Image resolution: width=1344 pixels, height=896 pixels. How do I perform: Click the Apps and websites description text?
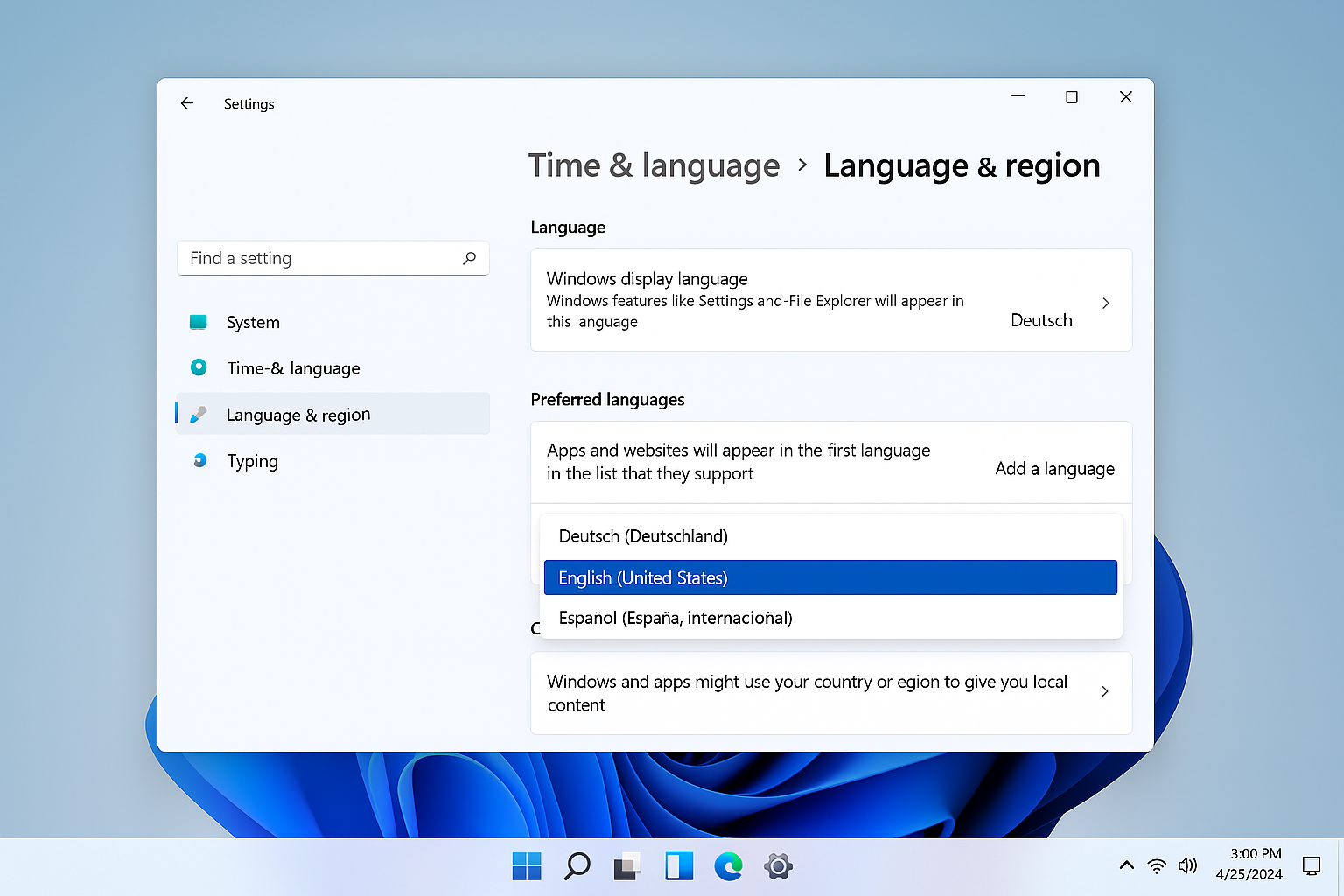tap(738, 462)
